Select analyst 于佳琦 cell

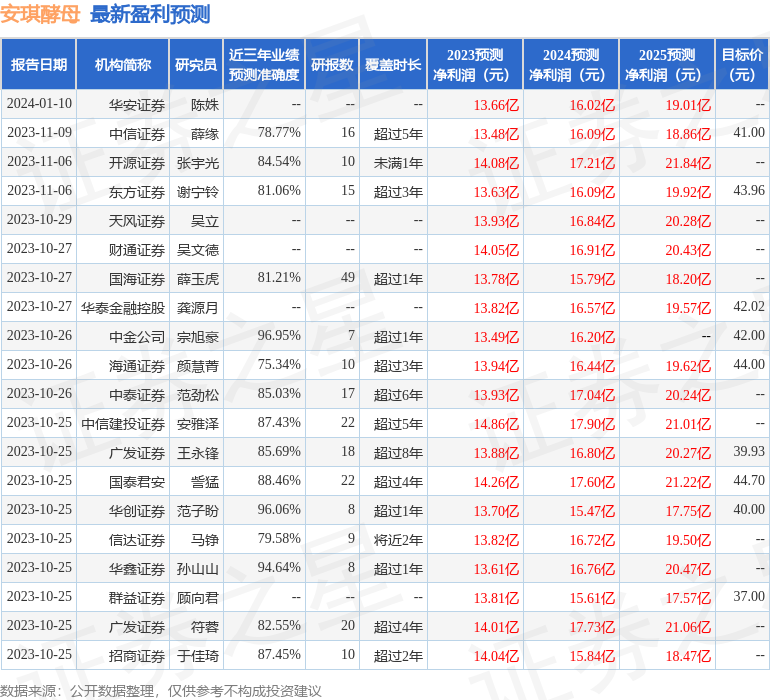click(x=198, y=656)
